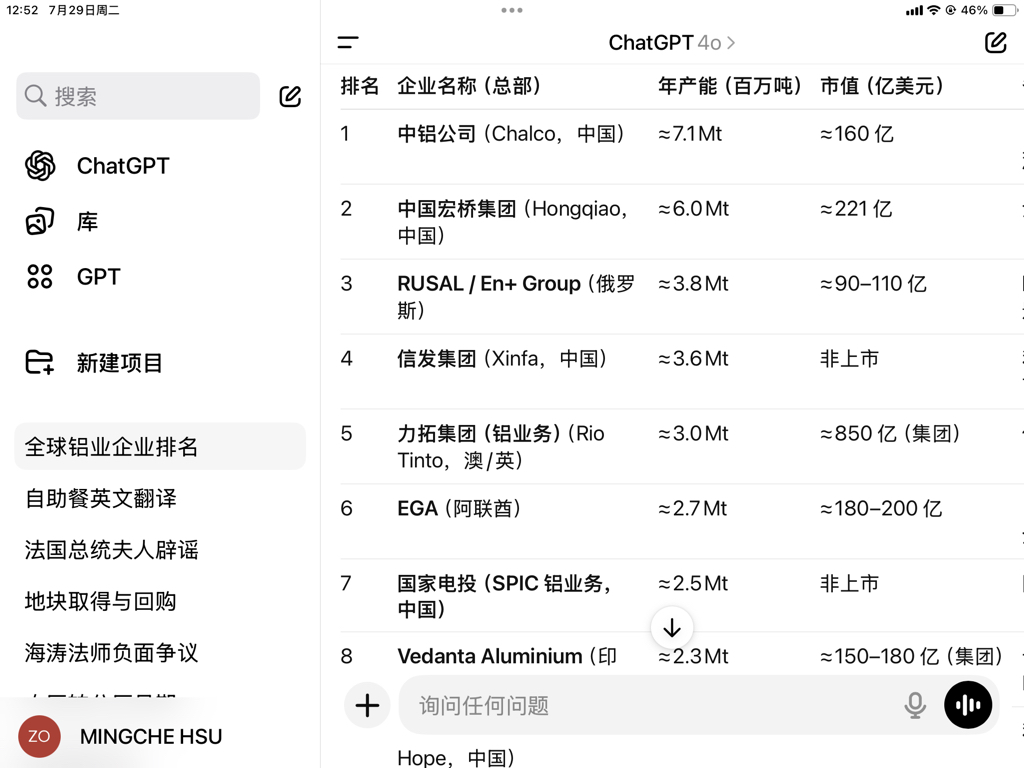Click the ≈150–180 亿（集团）market value

pos(912,656)
